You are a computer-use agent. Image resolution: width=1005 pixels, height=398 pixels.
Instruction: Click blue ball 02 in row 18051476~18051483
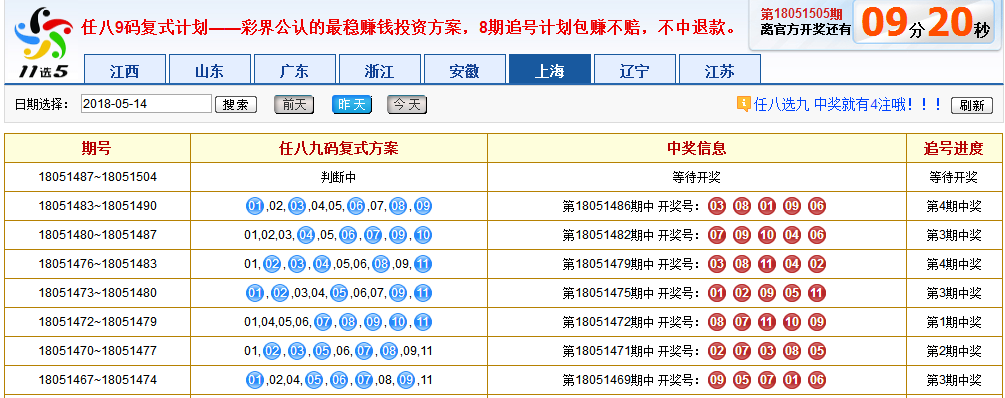coord(272,264)
